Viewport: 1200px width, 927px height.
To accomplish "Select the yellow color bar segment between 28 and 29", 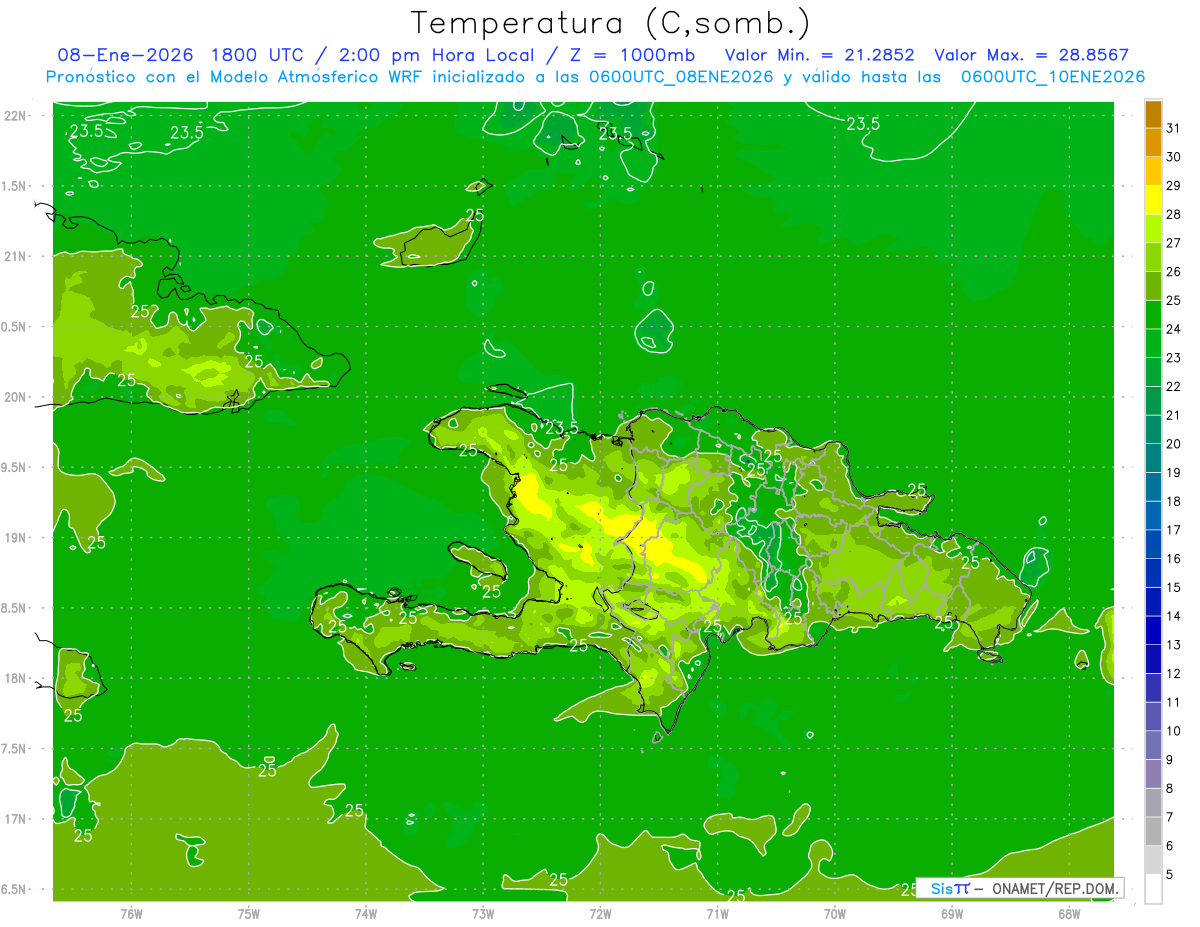I will pyautogui.click(x=1153, y=200).
